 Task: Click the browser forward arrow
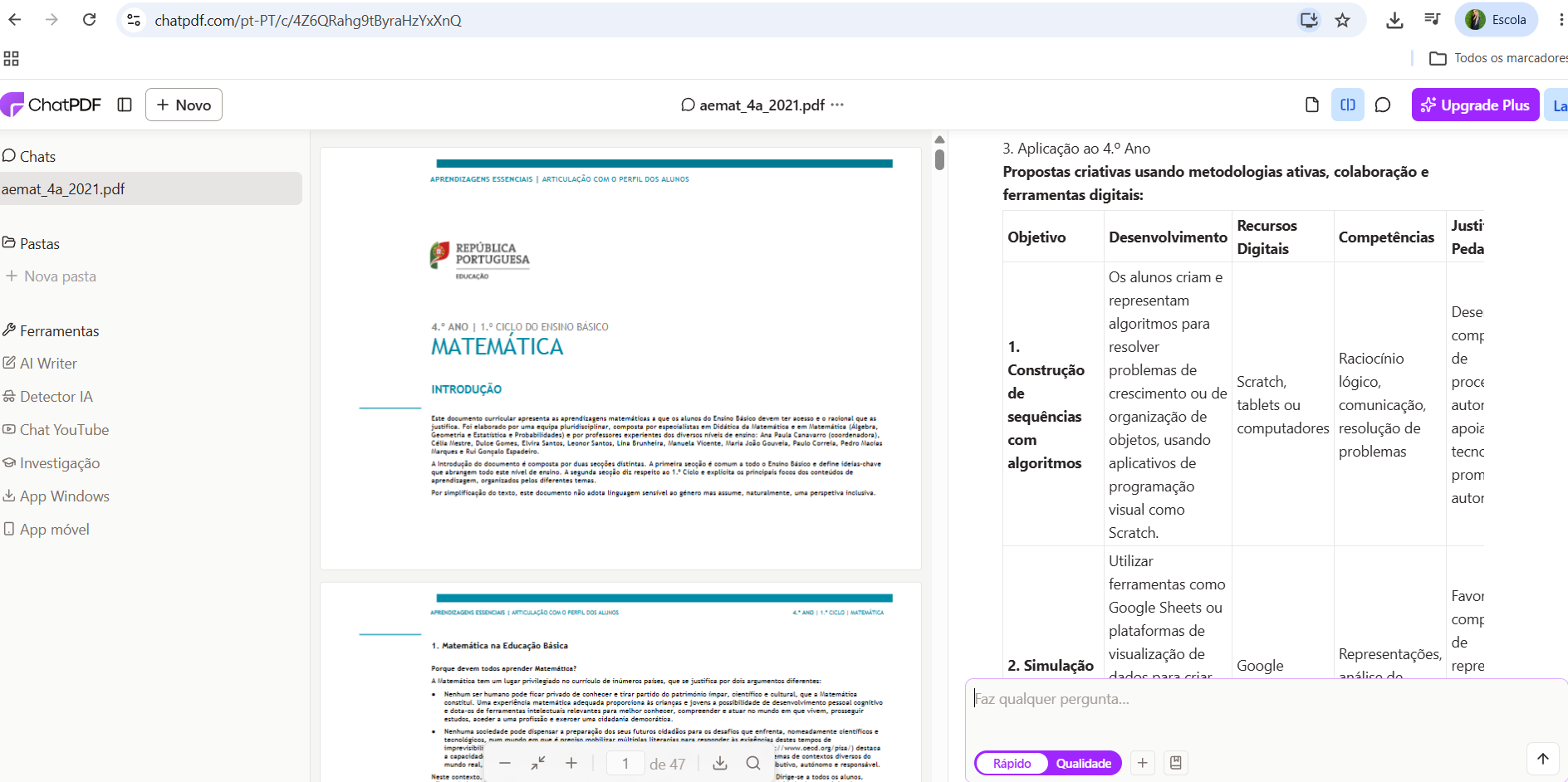point(52,20)
